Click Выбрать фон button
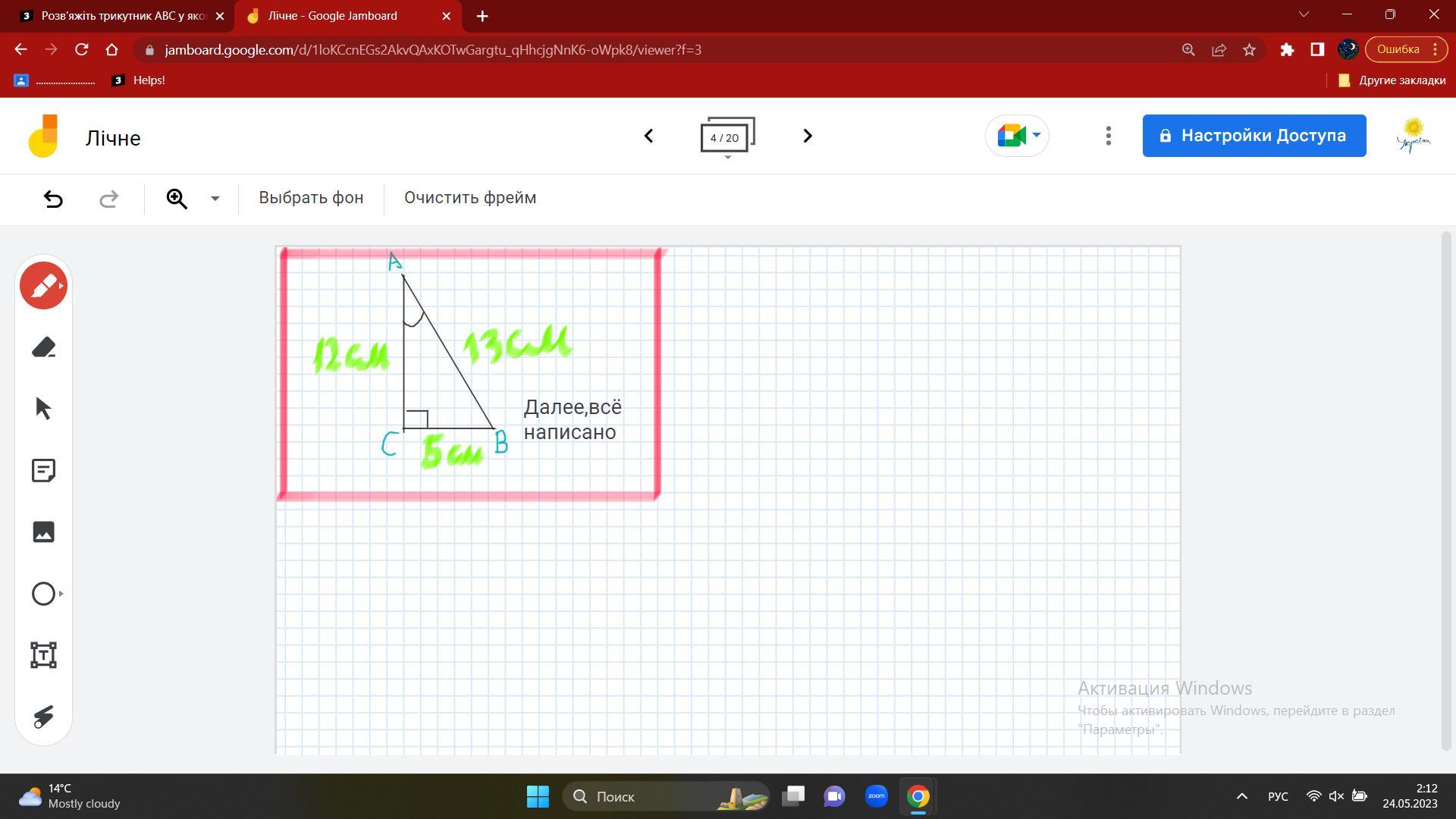 click(311, 198)
